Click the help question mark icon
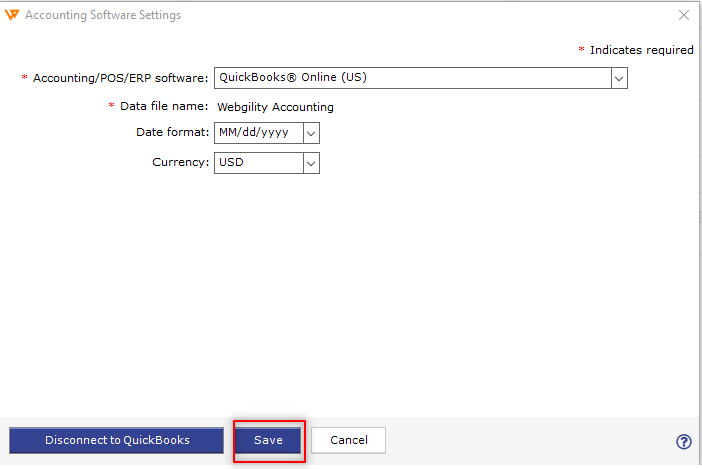Image resolution: width=702 pixels, height=469 pixels. pyautogui.click(x=683, y=441)
